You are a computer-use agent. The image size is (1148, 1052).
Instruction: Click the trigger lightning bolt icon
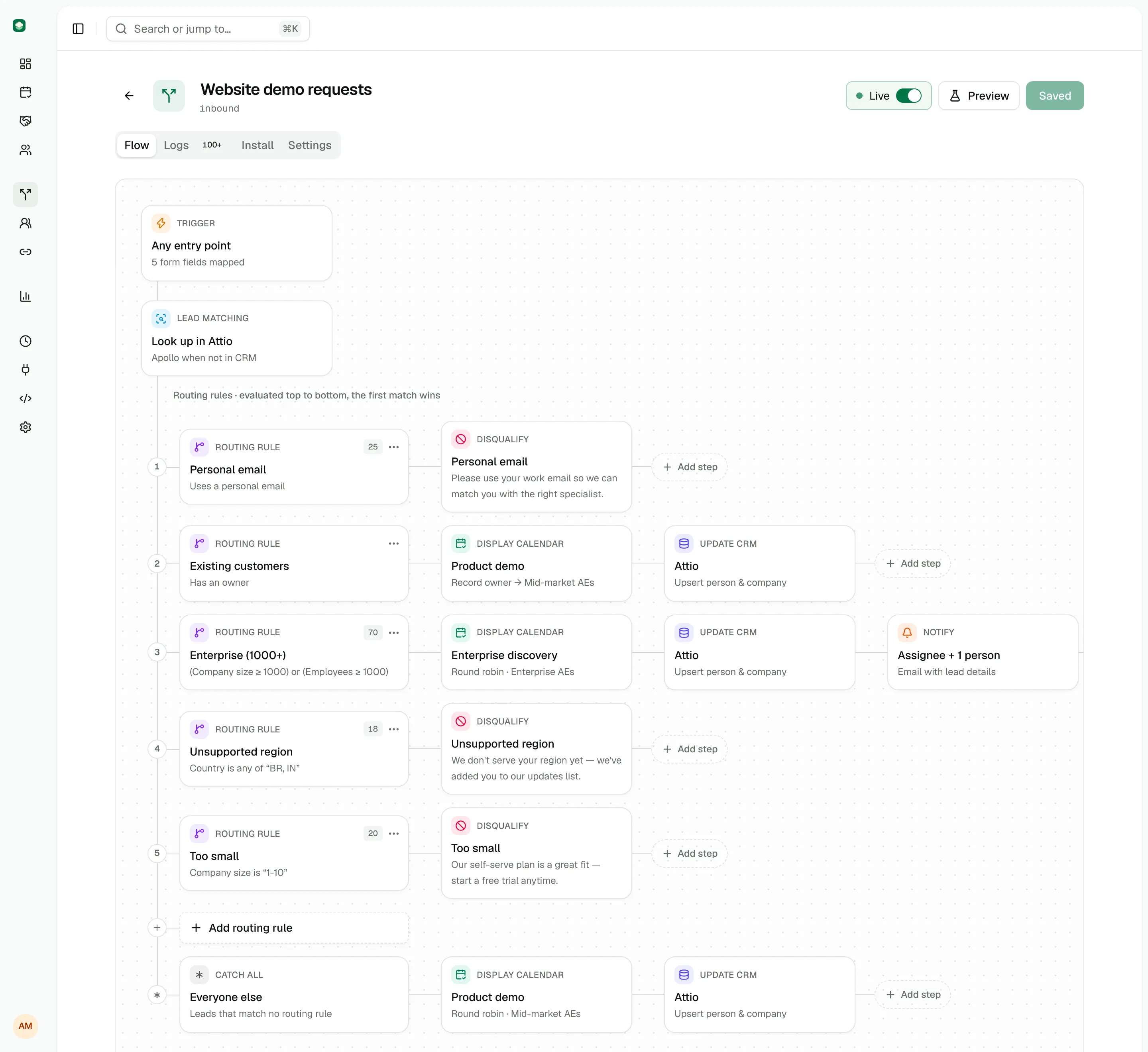click(x=161, y=223)
